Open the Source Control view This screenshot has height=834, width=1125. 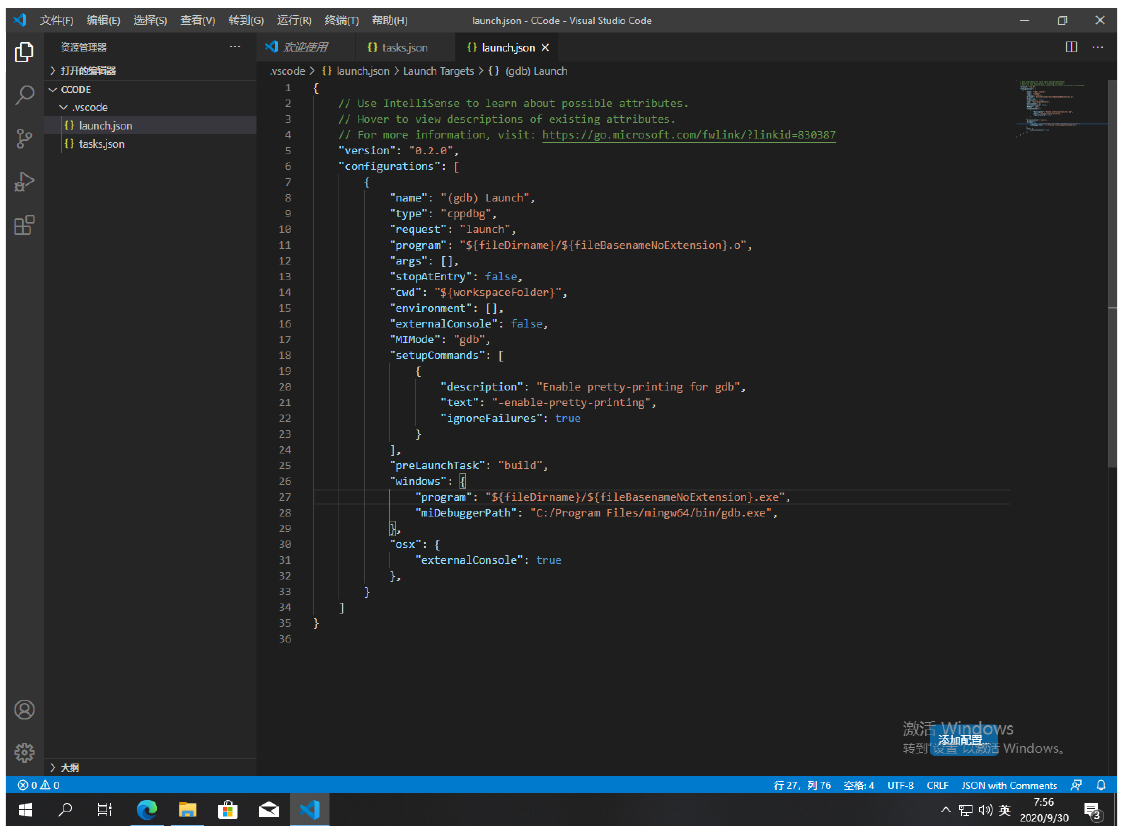coord(24,139)
